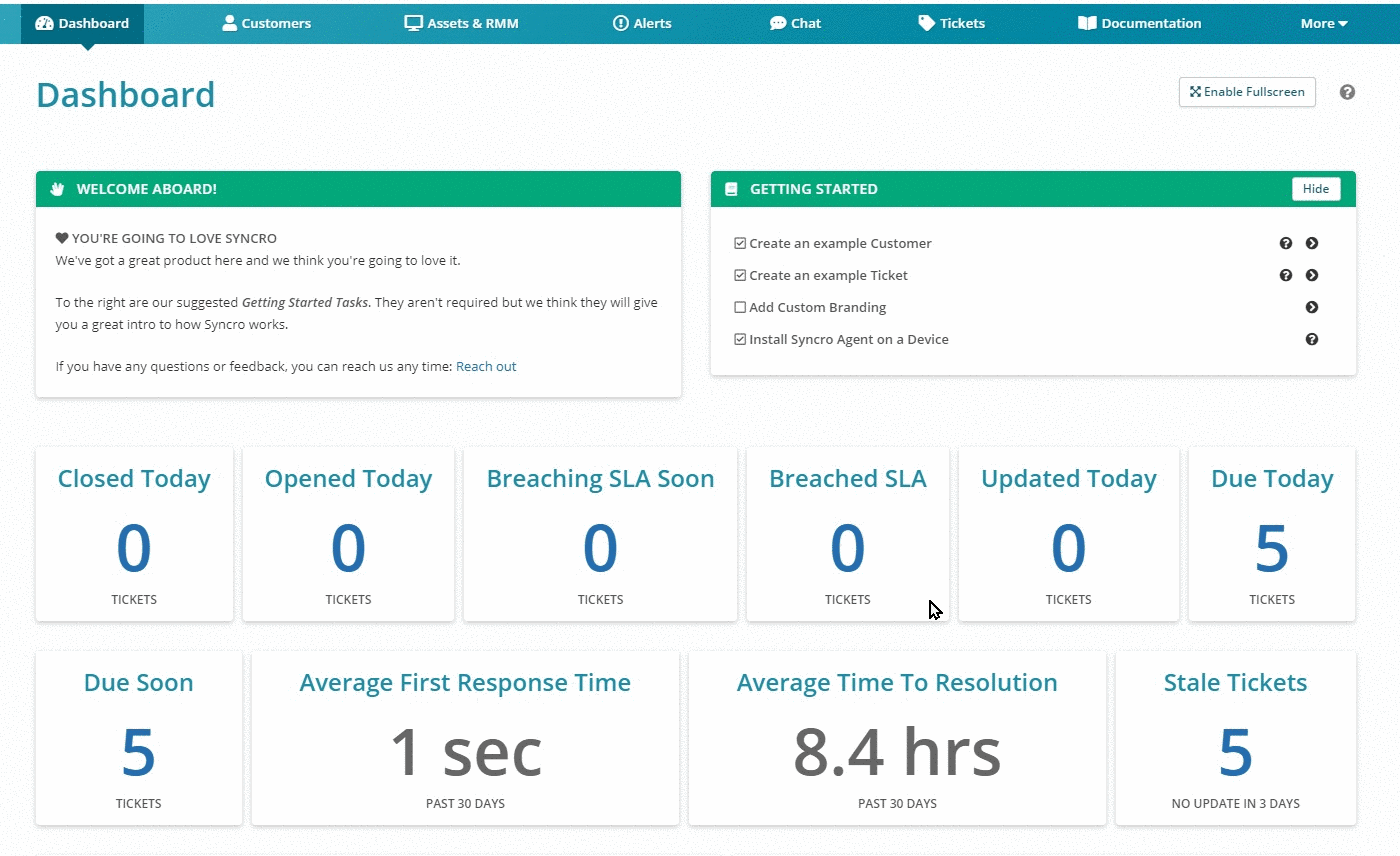
Task: Click the 'Add Custom Branding' task text
Action: 818,307
